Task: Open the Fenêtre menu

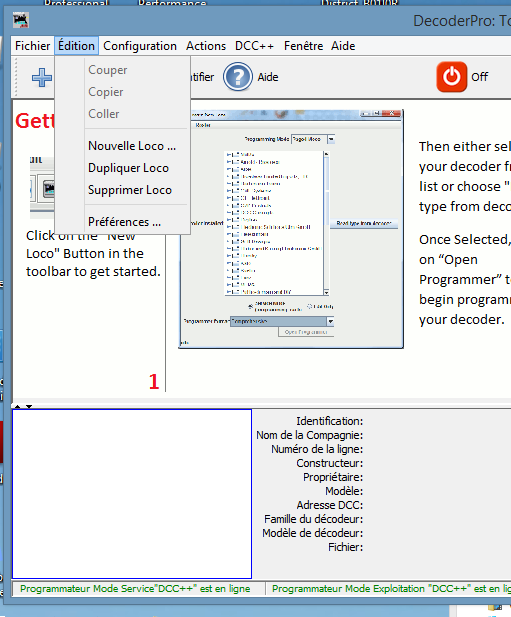Action: pyautogui.click(x=303, y=46)
